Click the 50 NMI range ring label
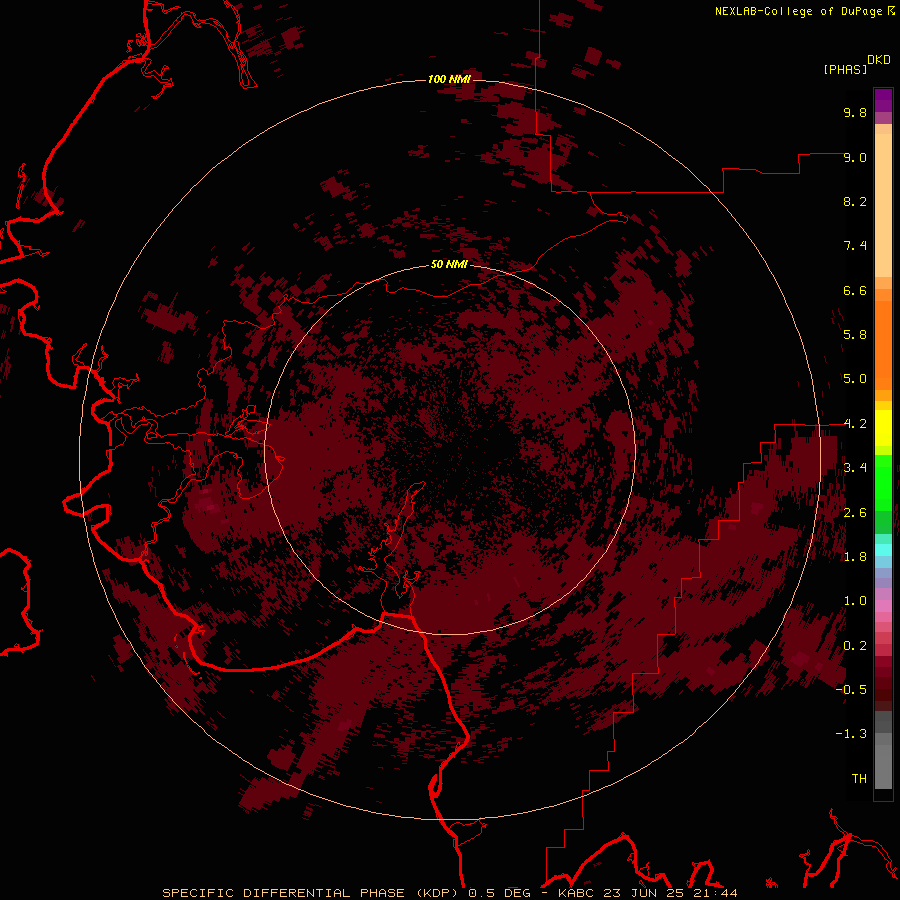The width and height of the screenshot is (900, 900). click(449, 265)
